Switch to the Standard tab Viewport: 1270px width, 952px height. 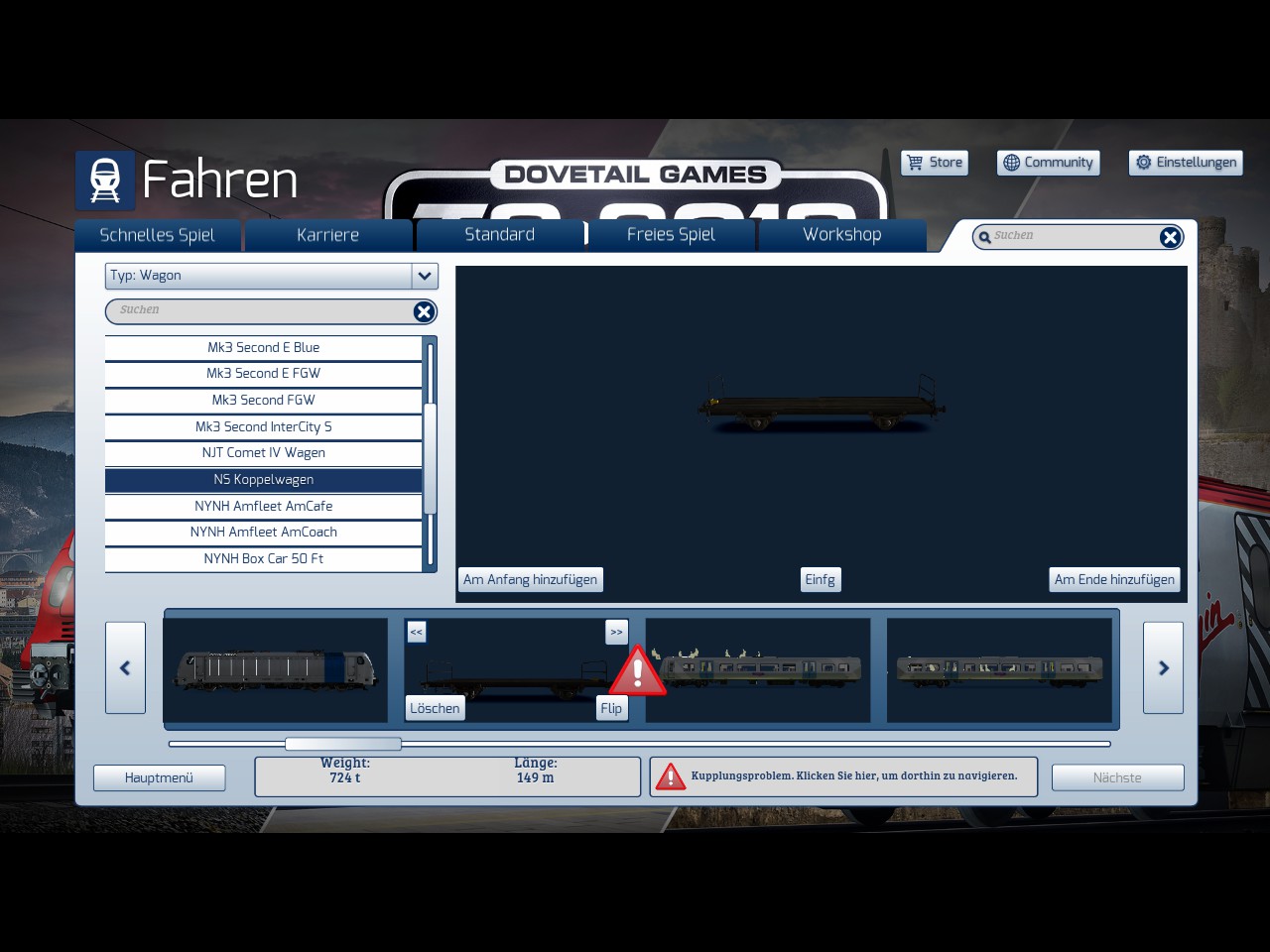pyautogui.click(x=500, y=234)
